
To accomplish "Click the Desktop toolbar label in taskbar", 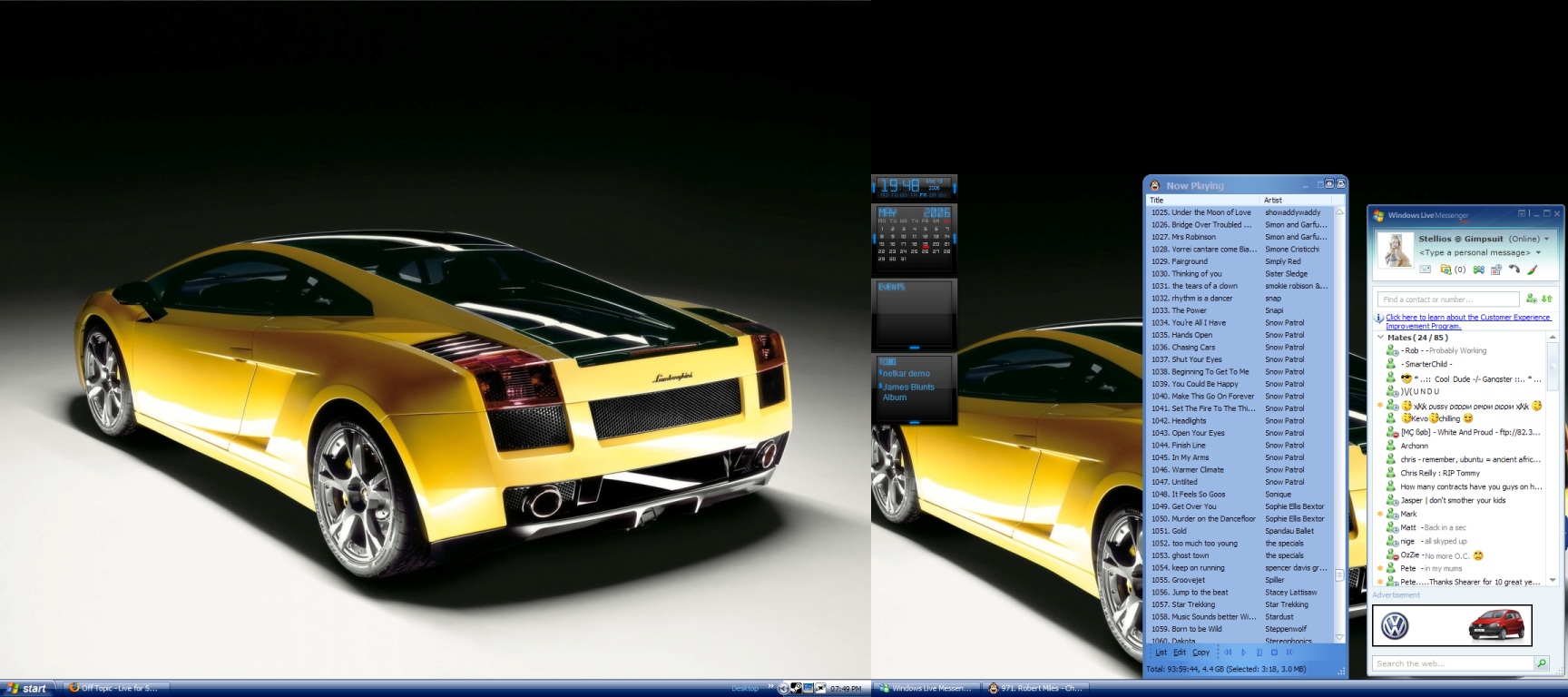I will click(x=745, y=689).
